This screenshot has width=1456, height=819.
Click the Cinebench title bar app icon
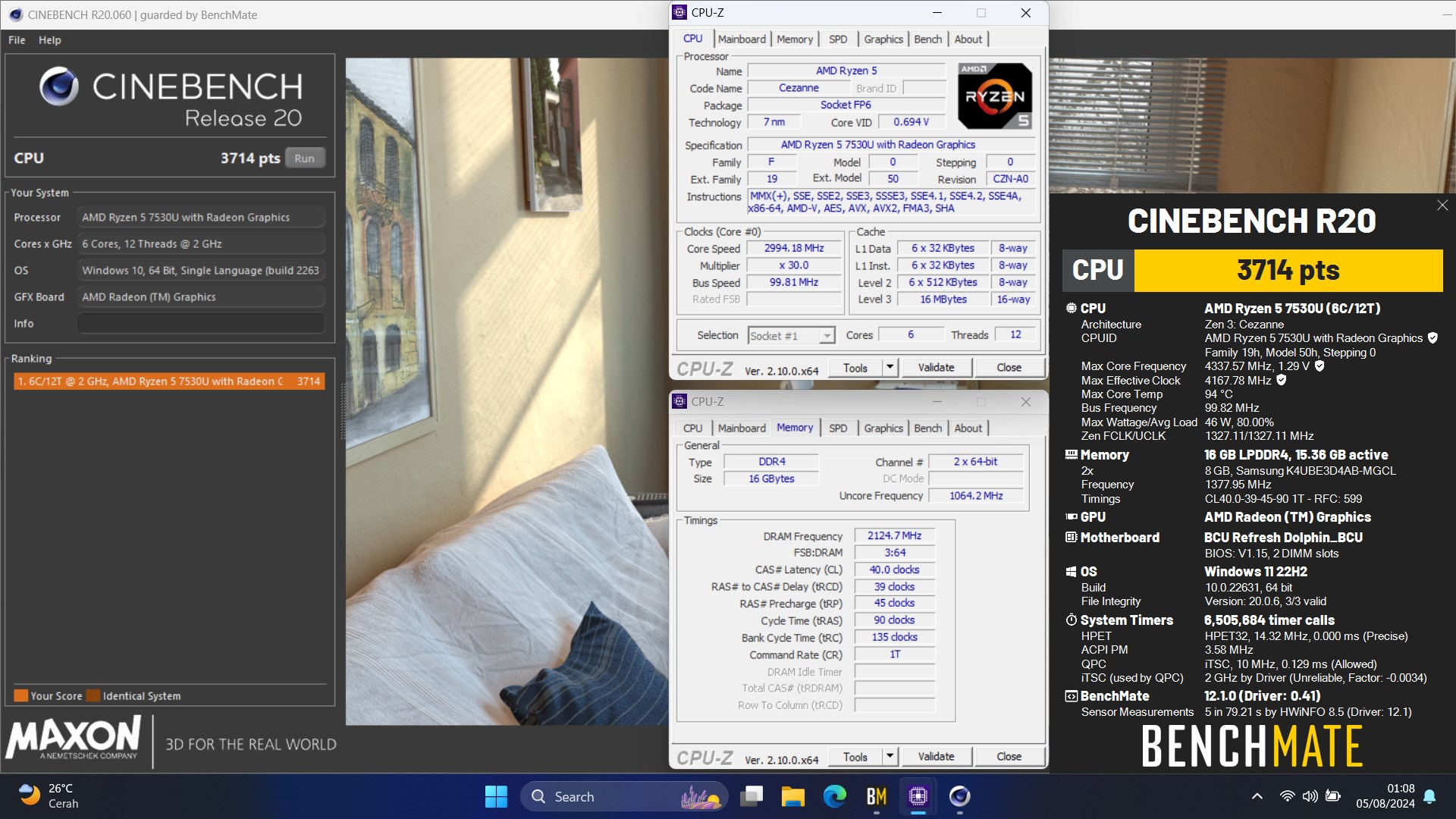[16, 14]
